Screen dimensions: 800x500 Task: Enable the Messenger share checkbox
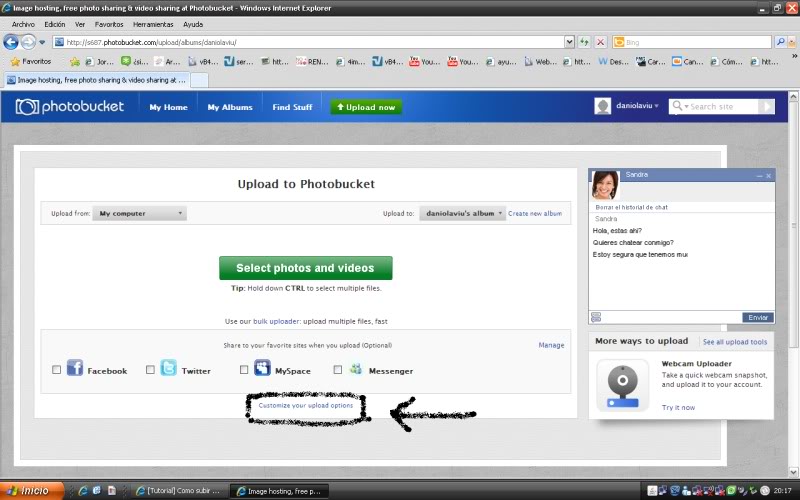point(338,369)
